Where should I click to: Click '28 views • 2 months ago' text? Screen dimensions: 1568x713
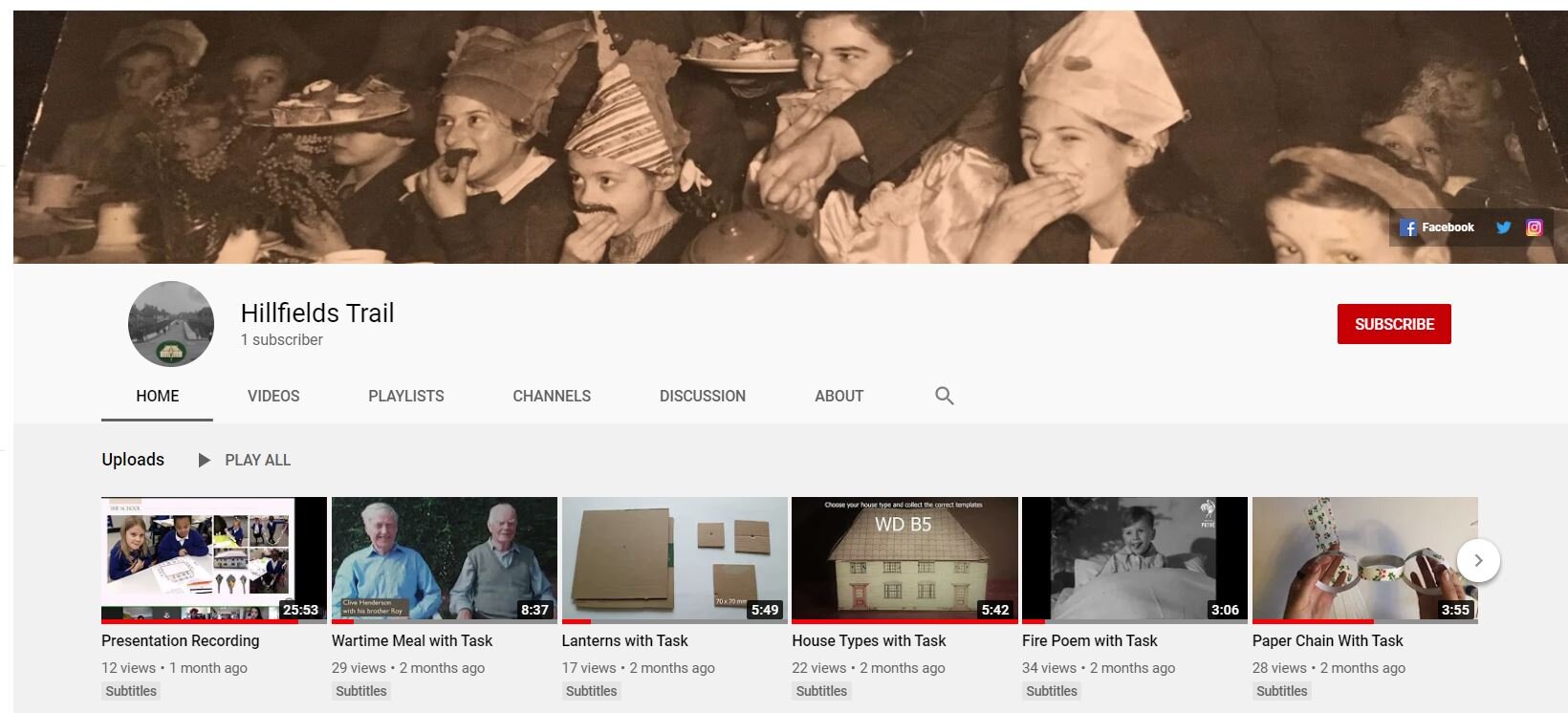[x=1329, y=668]
